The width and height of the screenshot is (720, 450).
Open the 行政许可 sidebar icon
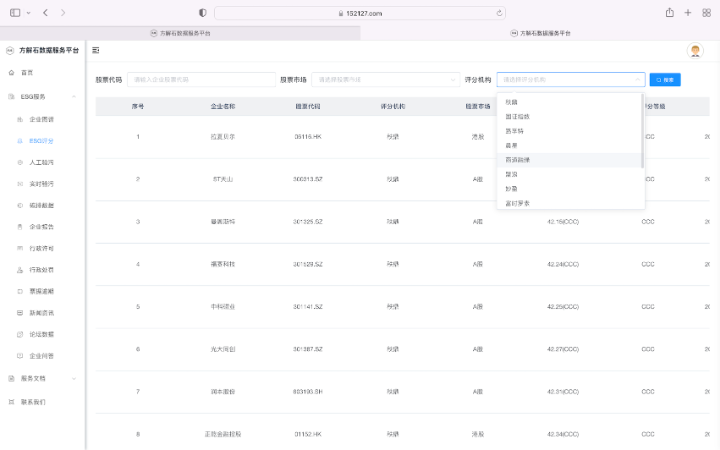[20, 248]
